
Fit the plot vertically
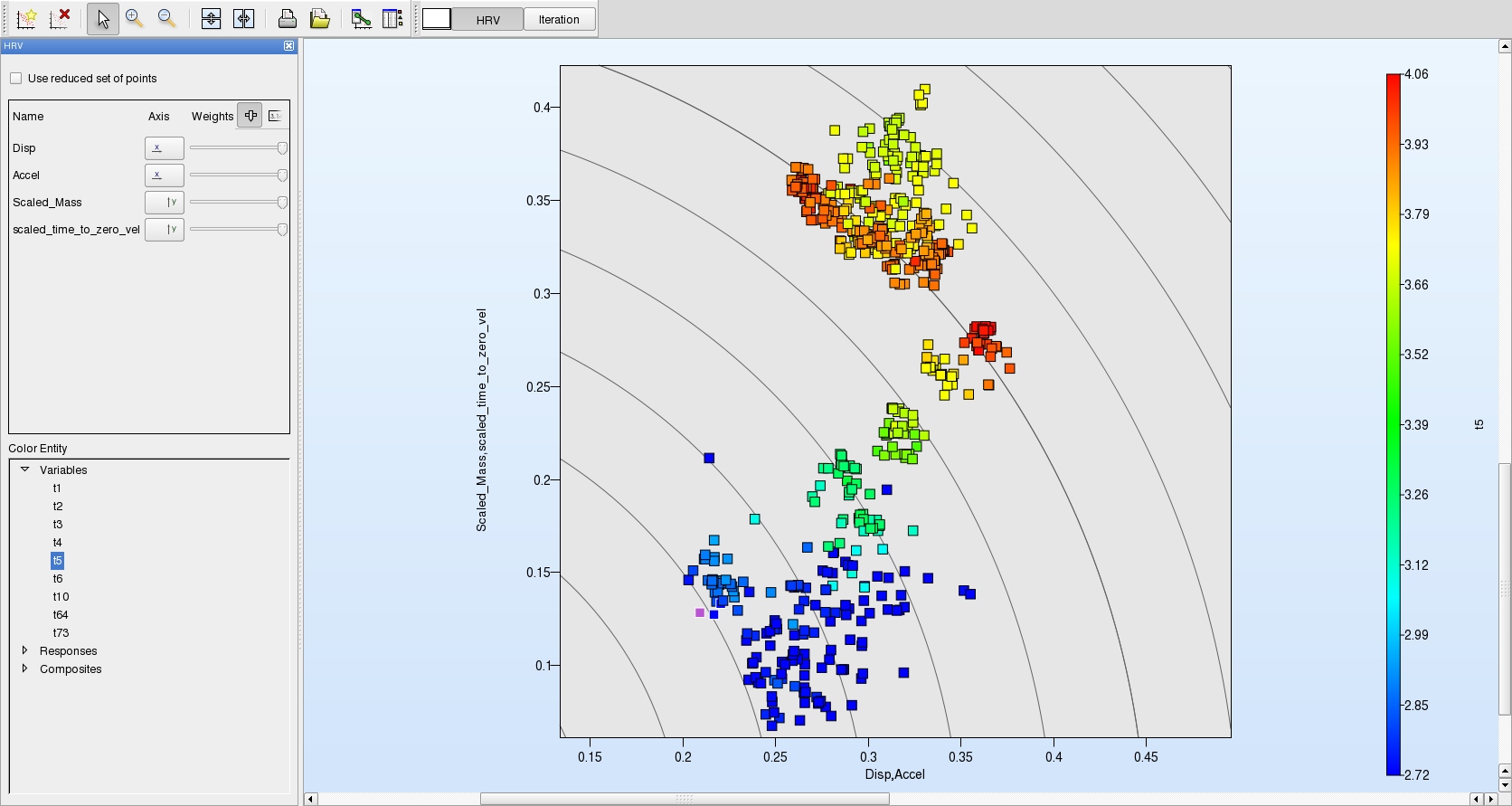(x=211, y=18)
